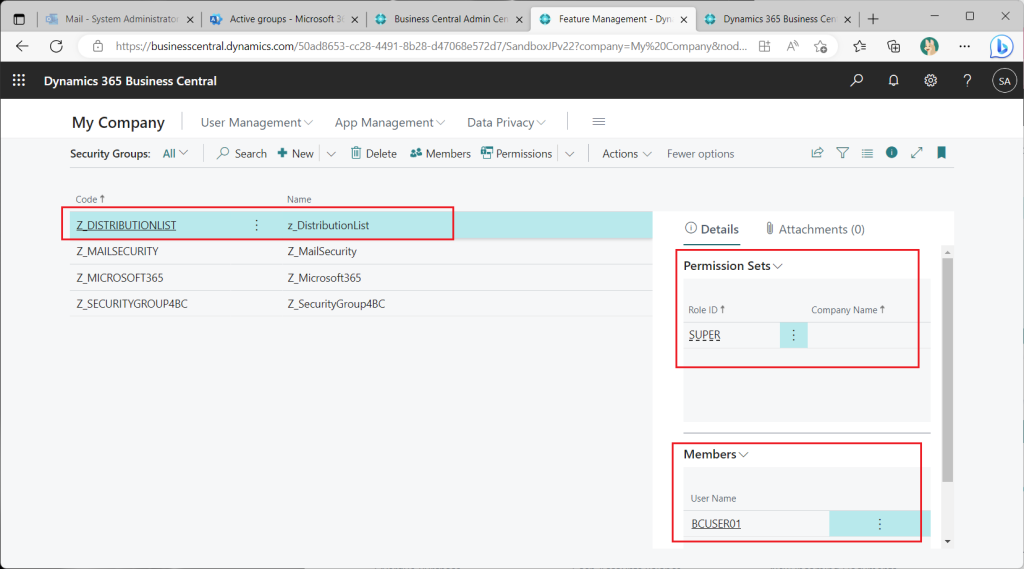Viewport: 1024px width, 569px height.
Task: Open read aloud icon in address bar
Action: 792,46
